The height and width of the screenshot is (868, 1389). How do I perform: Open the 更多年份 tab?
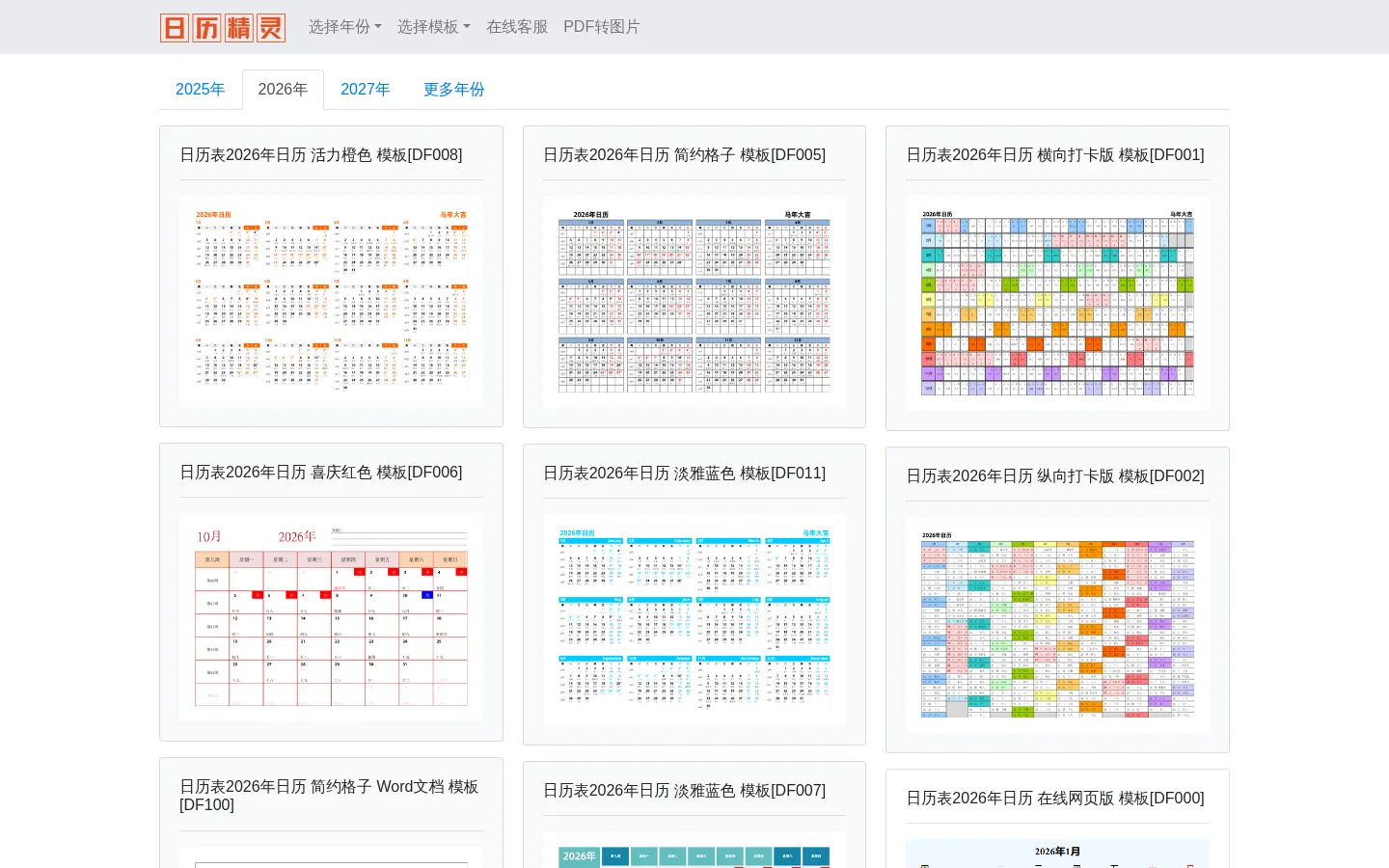454,90
